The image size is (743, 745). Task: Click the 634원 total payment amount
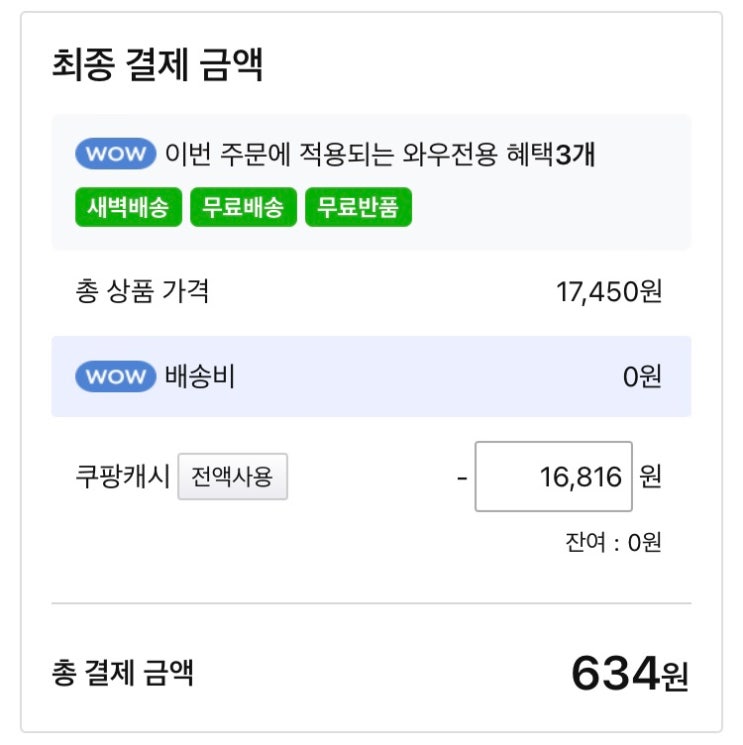click(629, 673)
